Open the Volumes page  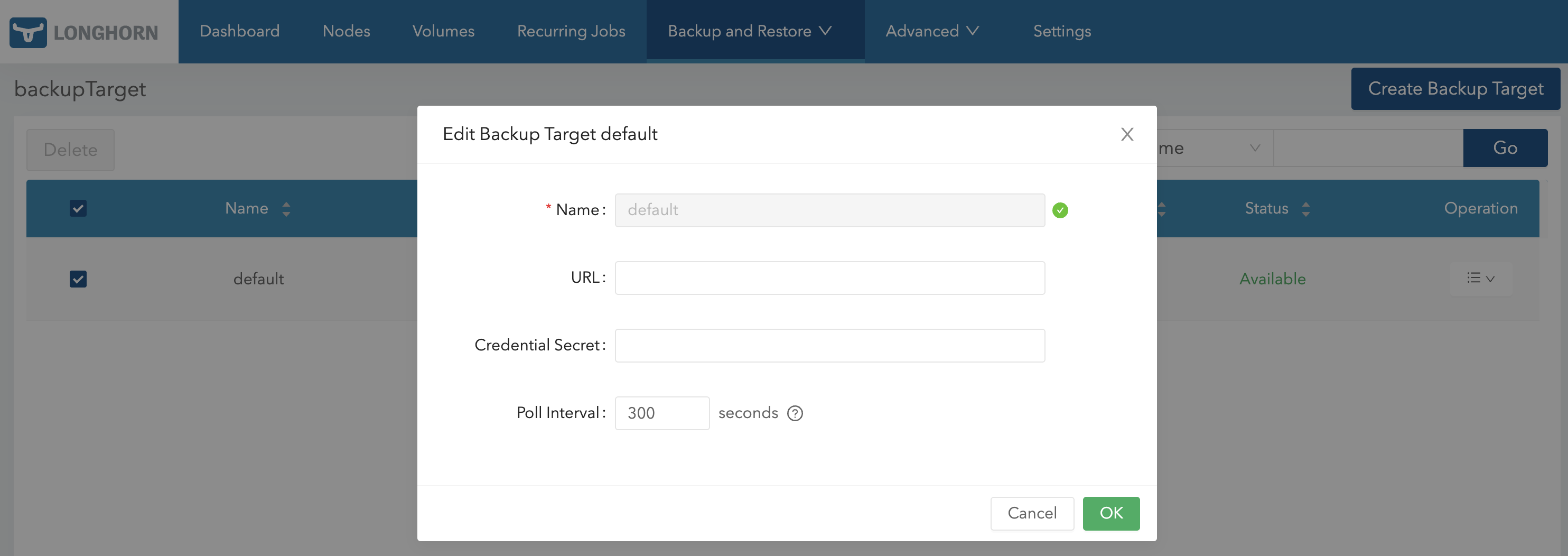(x=443, y=31)
